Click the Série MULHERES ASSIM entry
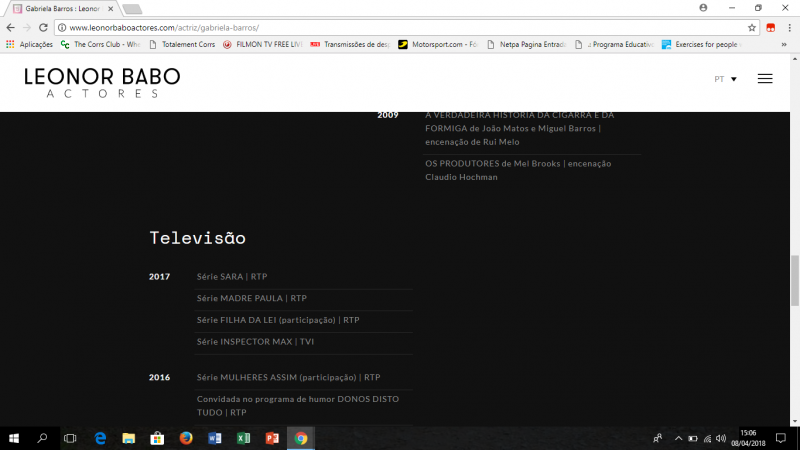This screenshot has height=450, width=800. click(289, 377)
